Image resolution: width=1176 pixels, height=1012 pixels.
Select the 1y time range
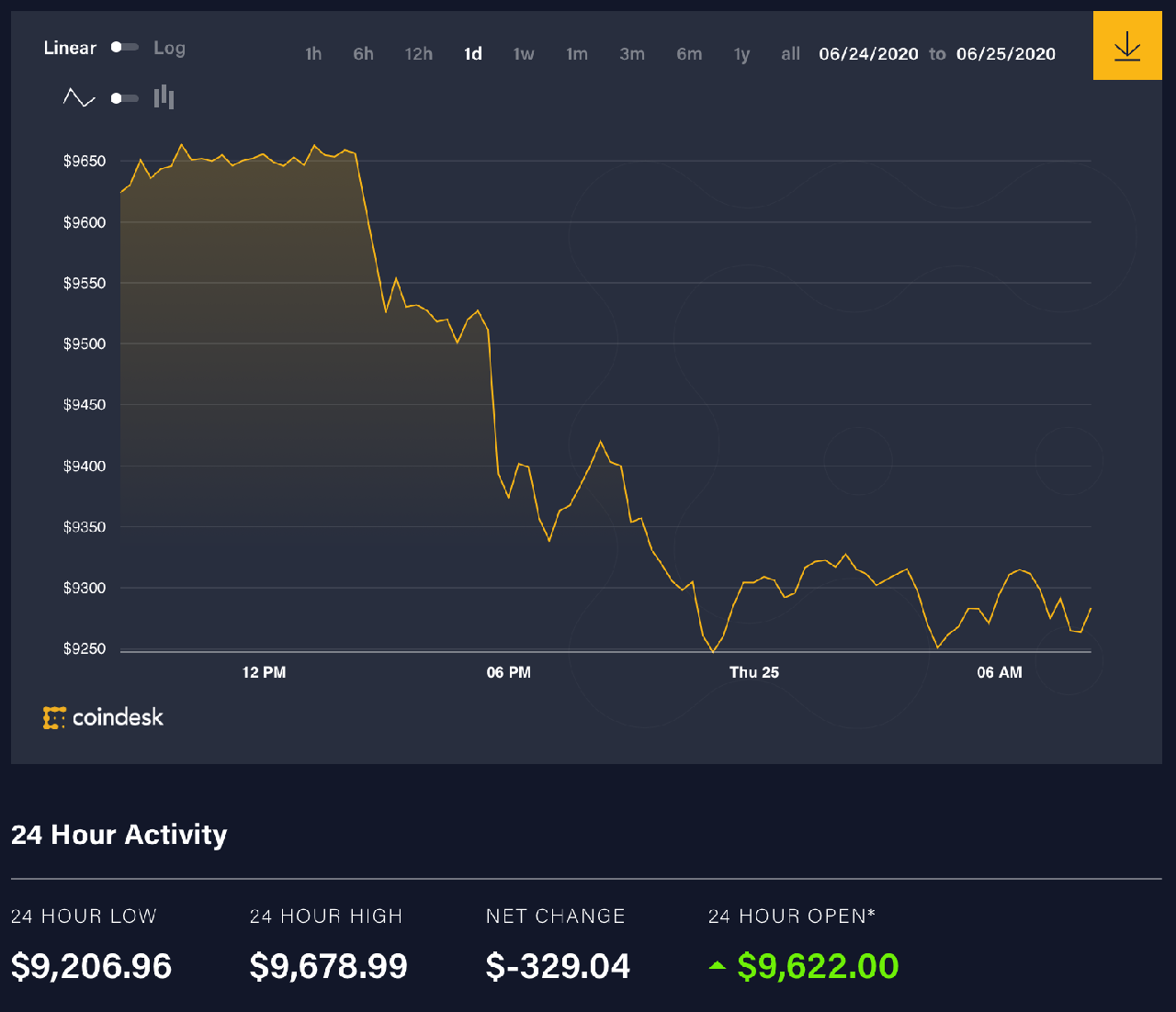point(742,54)
